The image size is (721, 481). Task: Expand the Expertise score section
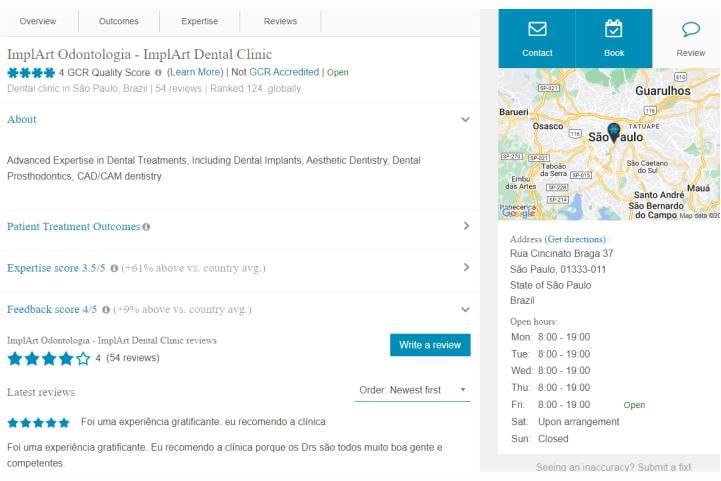tap(465, 268)
